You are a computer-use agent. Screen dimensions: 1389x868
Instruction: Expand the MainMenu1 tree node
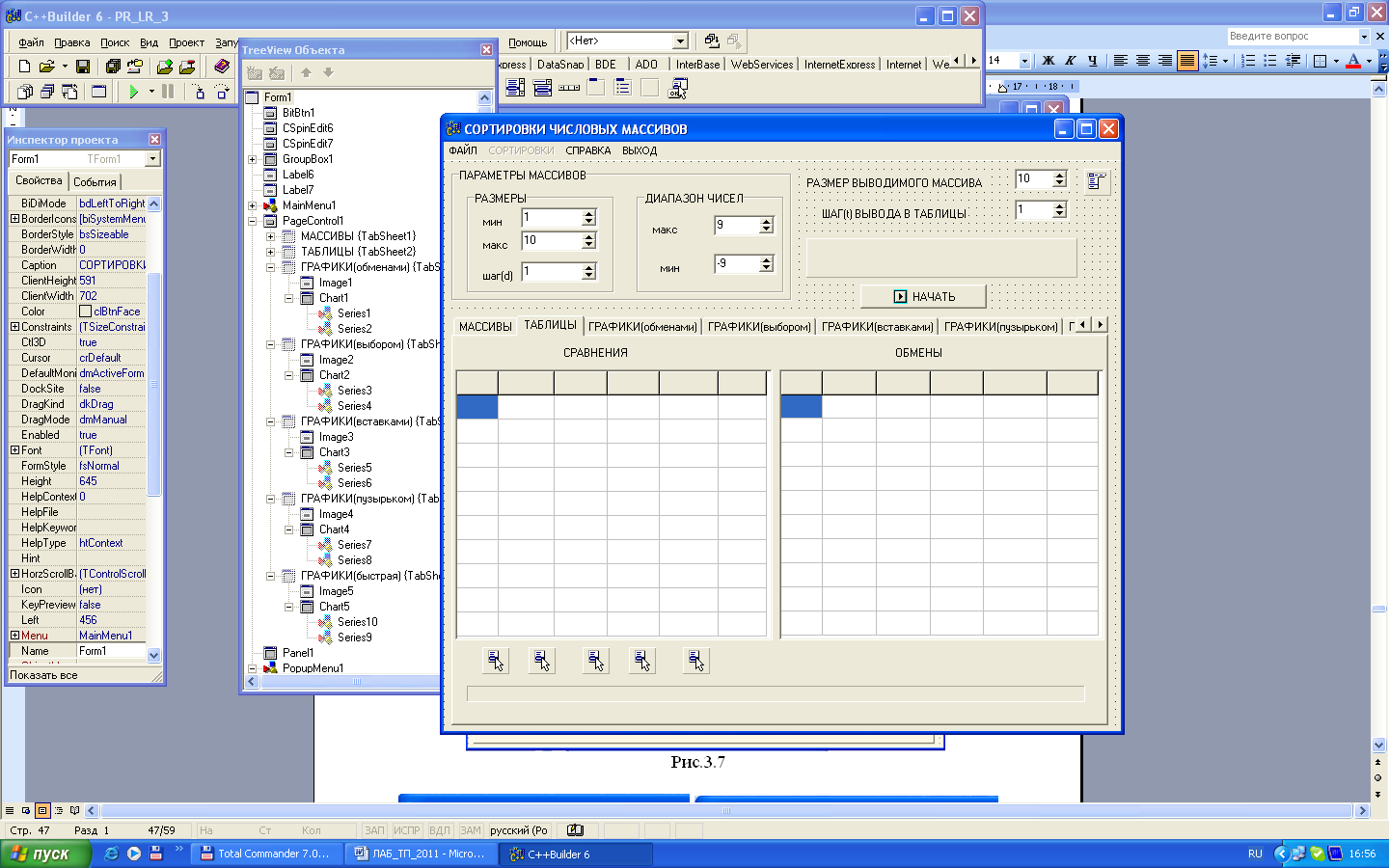click(253, 205)
